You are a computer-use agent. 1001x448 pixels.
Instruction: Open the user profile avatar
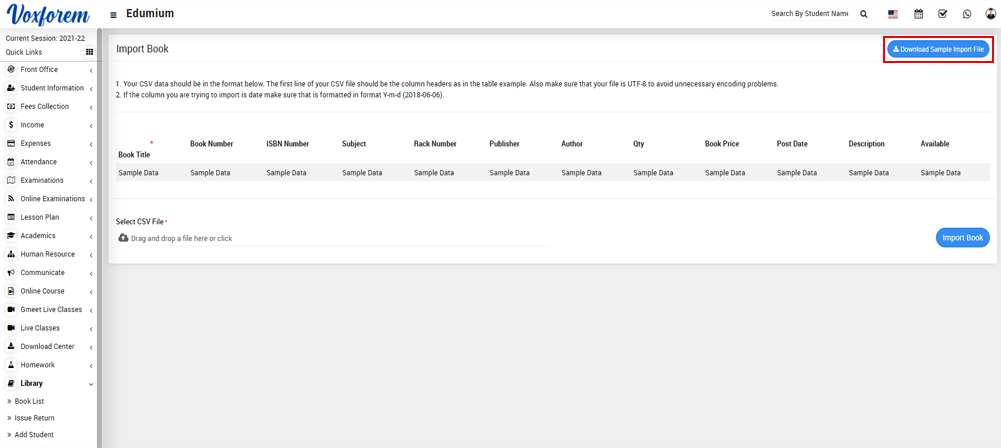click(990, 14)
